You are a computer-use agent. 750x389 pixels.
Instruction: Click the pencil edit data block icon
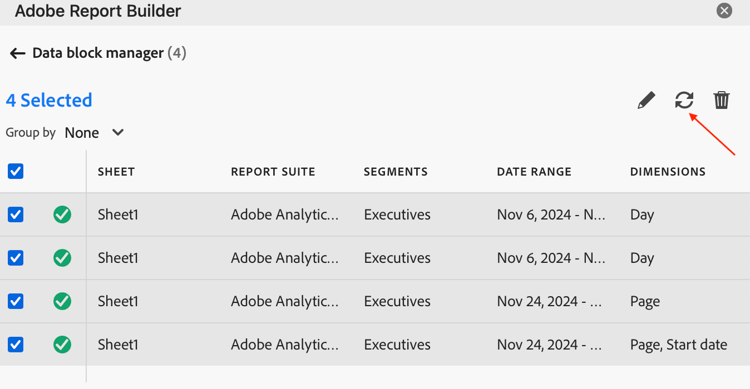click(646, 100)
